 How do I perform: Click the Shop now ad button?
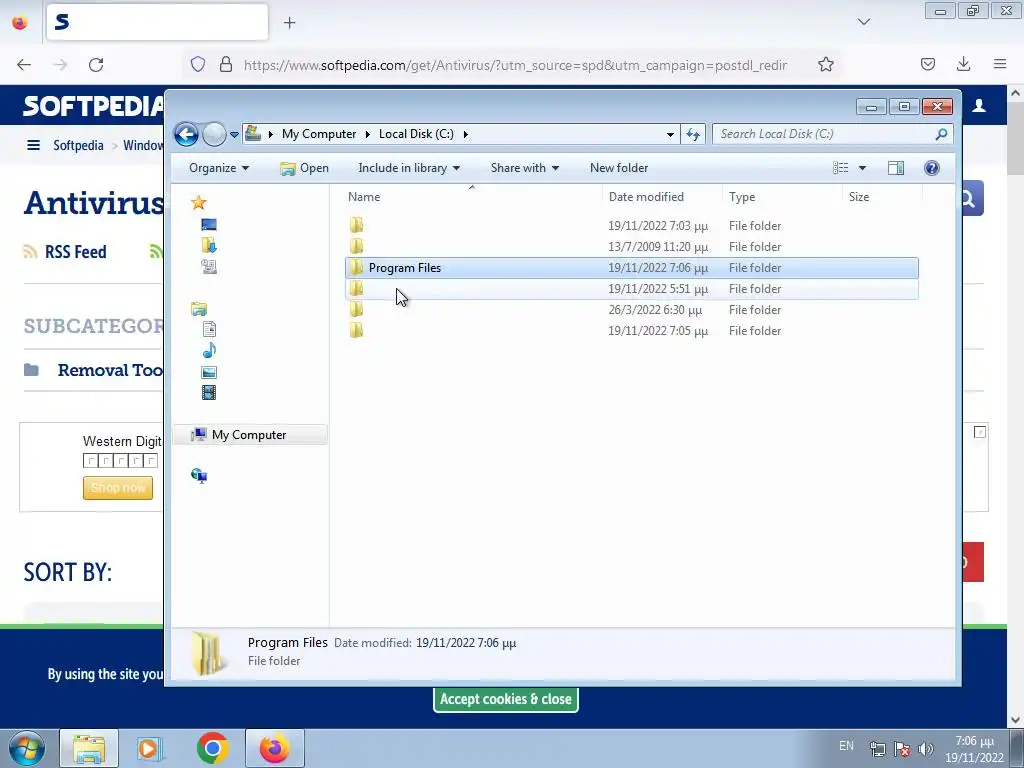click(x=118, y=488)
